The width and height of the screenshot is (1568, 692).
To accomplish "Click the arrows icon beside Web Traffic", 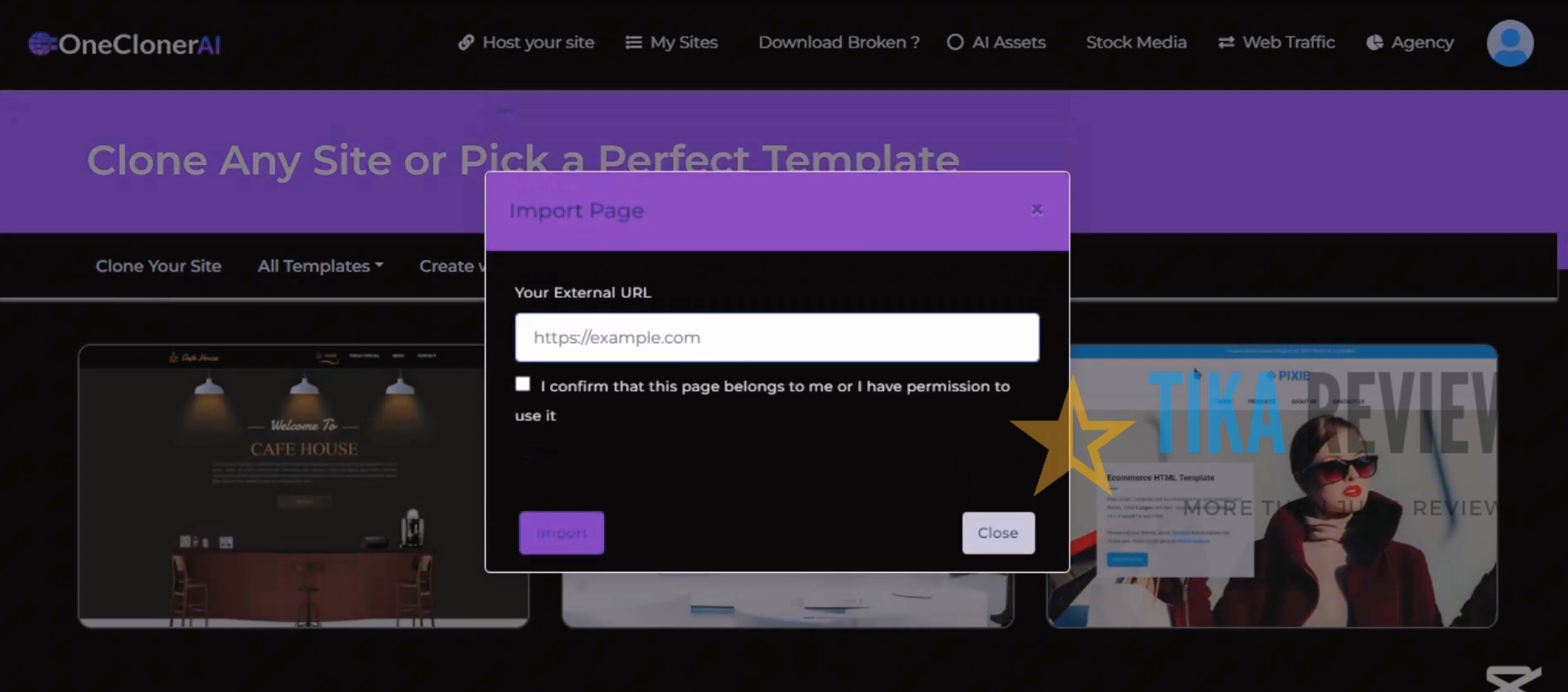I will point(1226,43).
